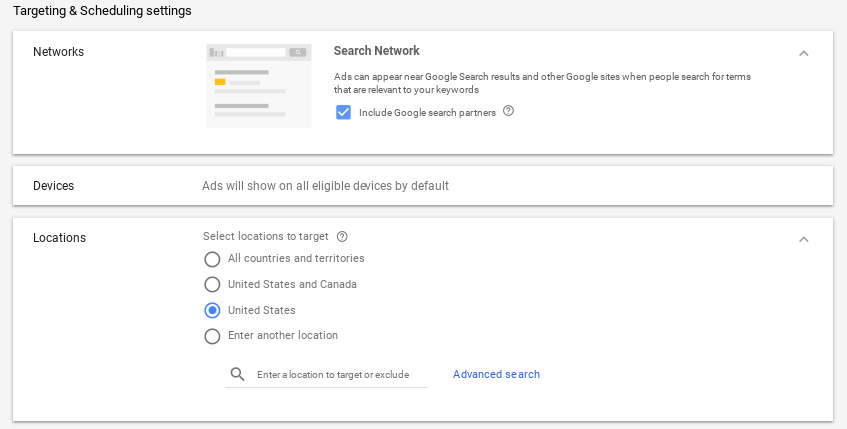
Task: Collapse the Locations section using its chevron
Action: click(803, 239)
